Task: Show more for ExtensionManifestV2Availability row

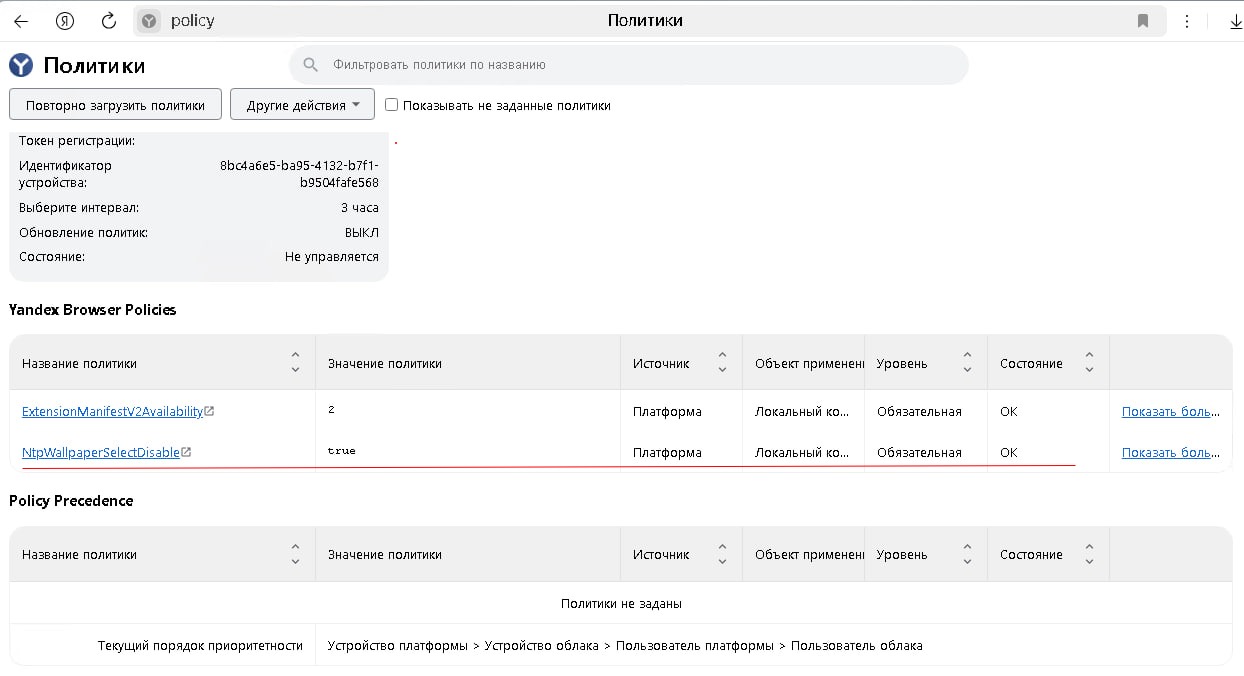Action: pyautogui.click(x=1171, y=411)
